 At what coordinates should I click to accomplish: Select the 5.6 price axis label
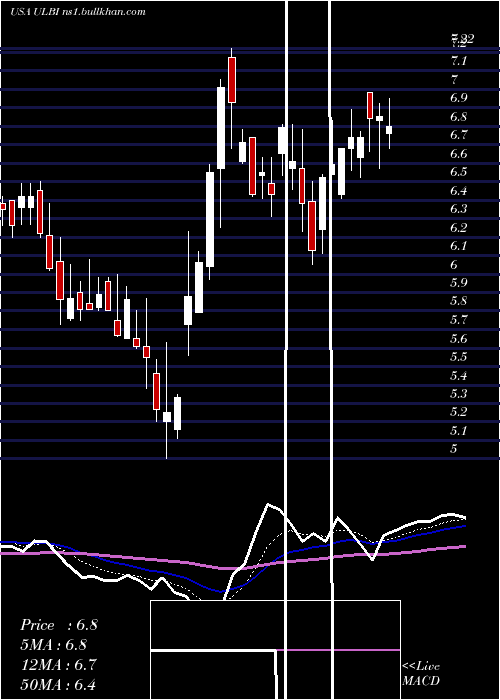[x=459, y=339]
